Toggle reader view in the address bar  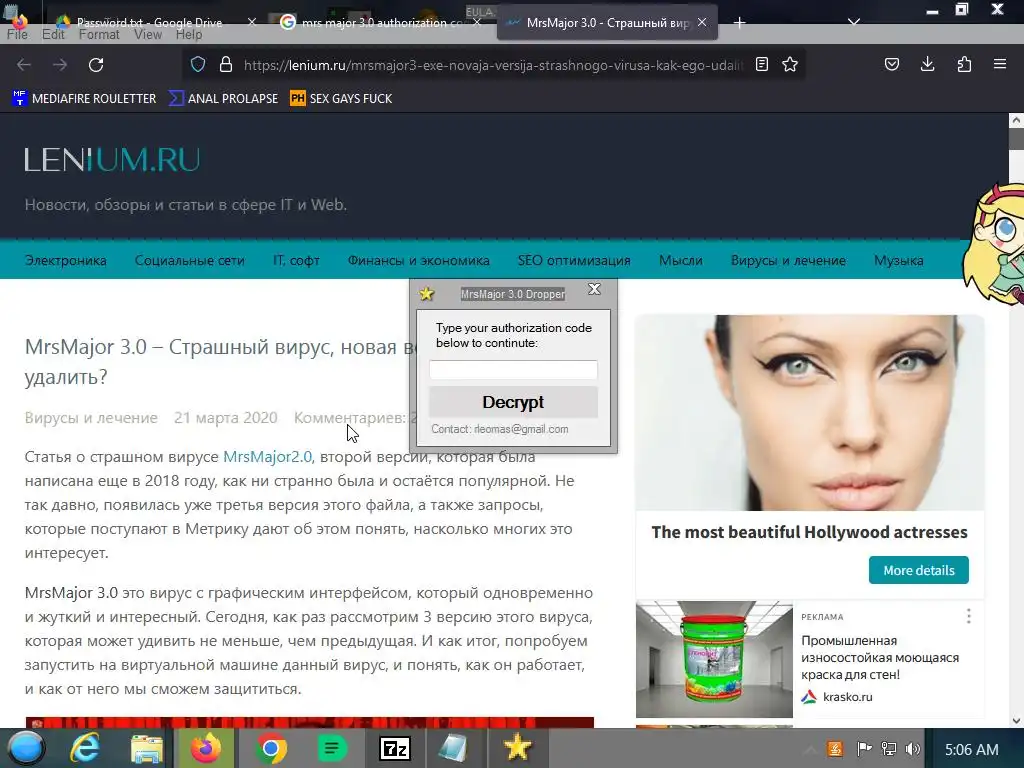[x=761, y=64]
